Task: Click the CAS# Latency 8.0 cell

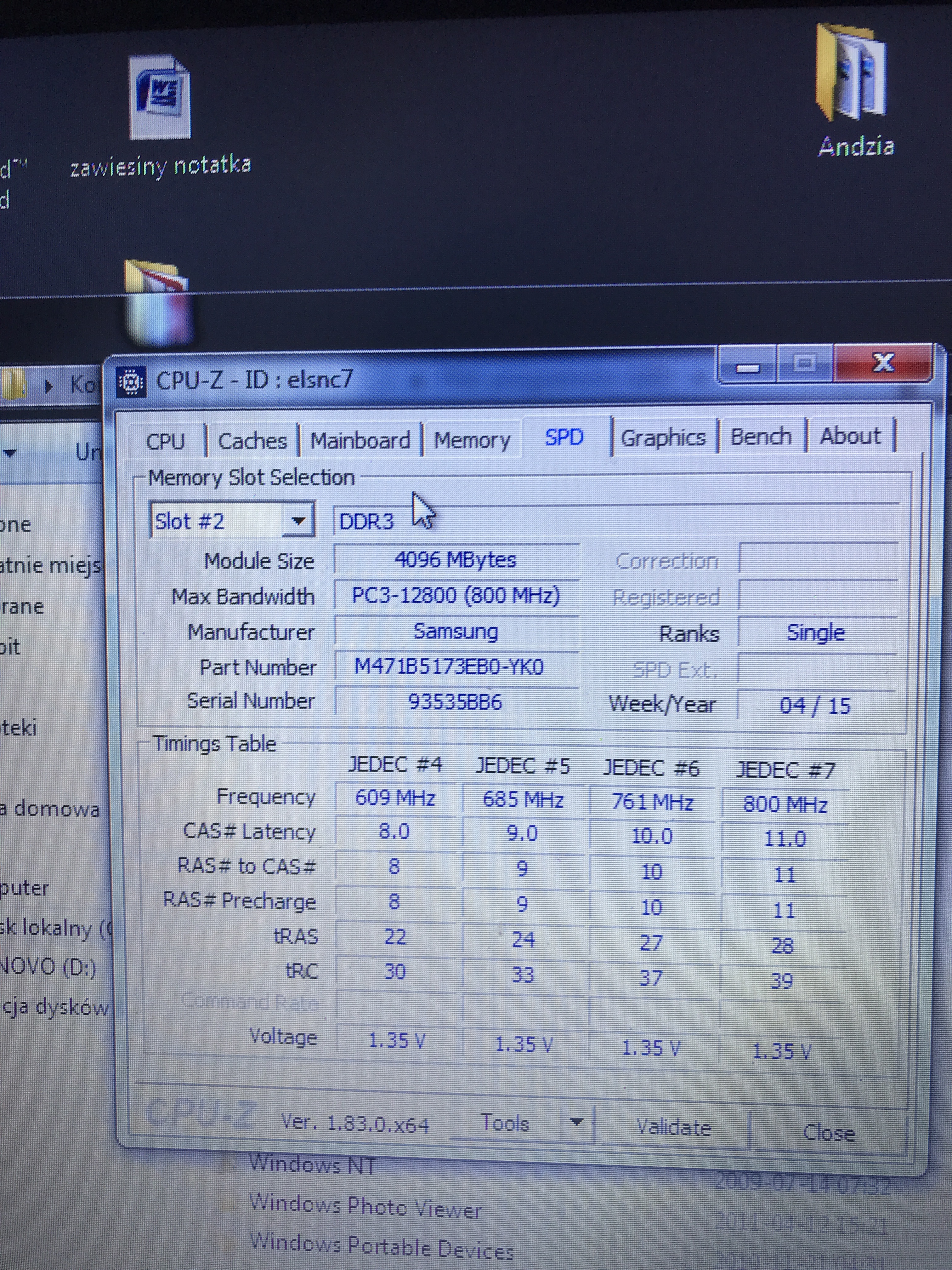Action: pyautogui.click(x=394, y=831)
